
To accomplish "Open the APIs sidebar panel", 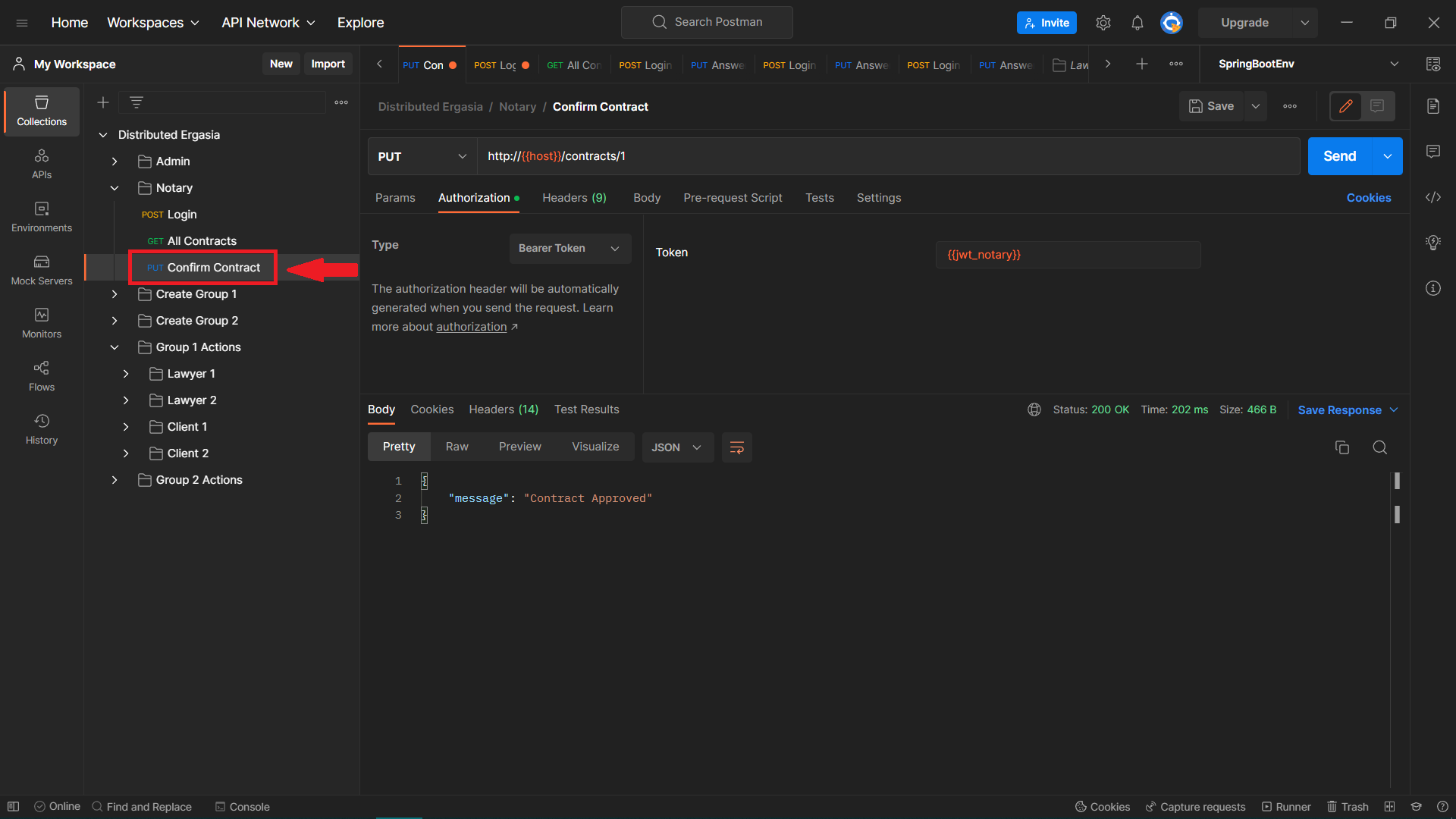I will point(42,165).
